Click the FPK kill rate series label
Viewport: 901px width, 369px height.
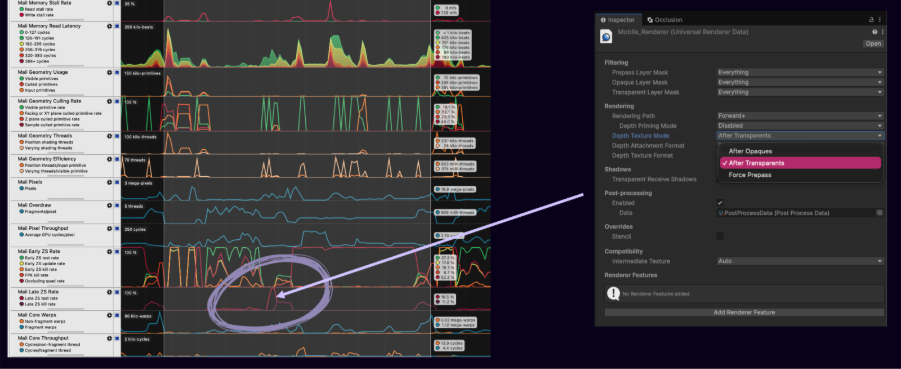(x=38, y=275)
